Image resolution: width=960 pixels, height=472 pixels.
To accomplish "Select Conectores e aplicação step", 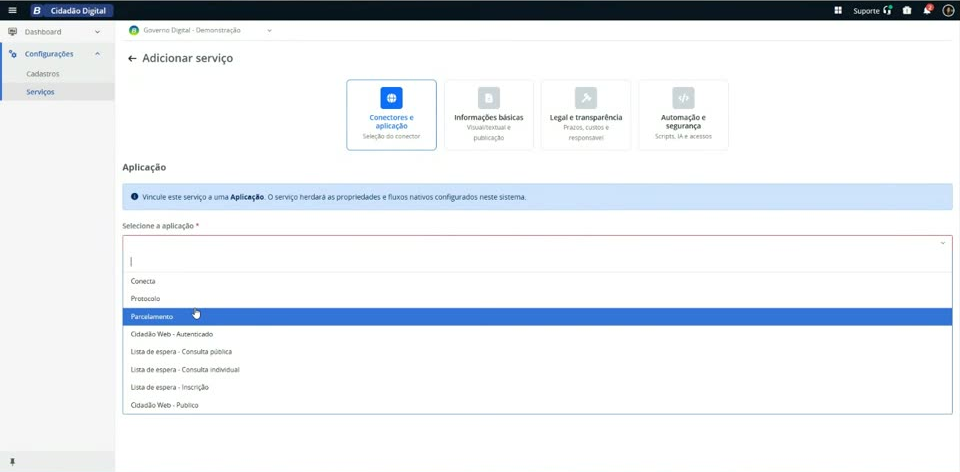I will pyautogui.click(x=391, y=114).
